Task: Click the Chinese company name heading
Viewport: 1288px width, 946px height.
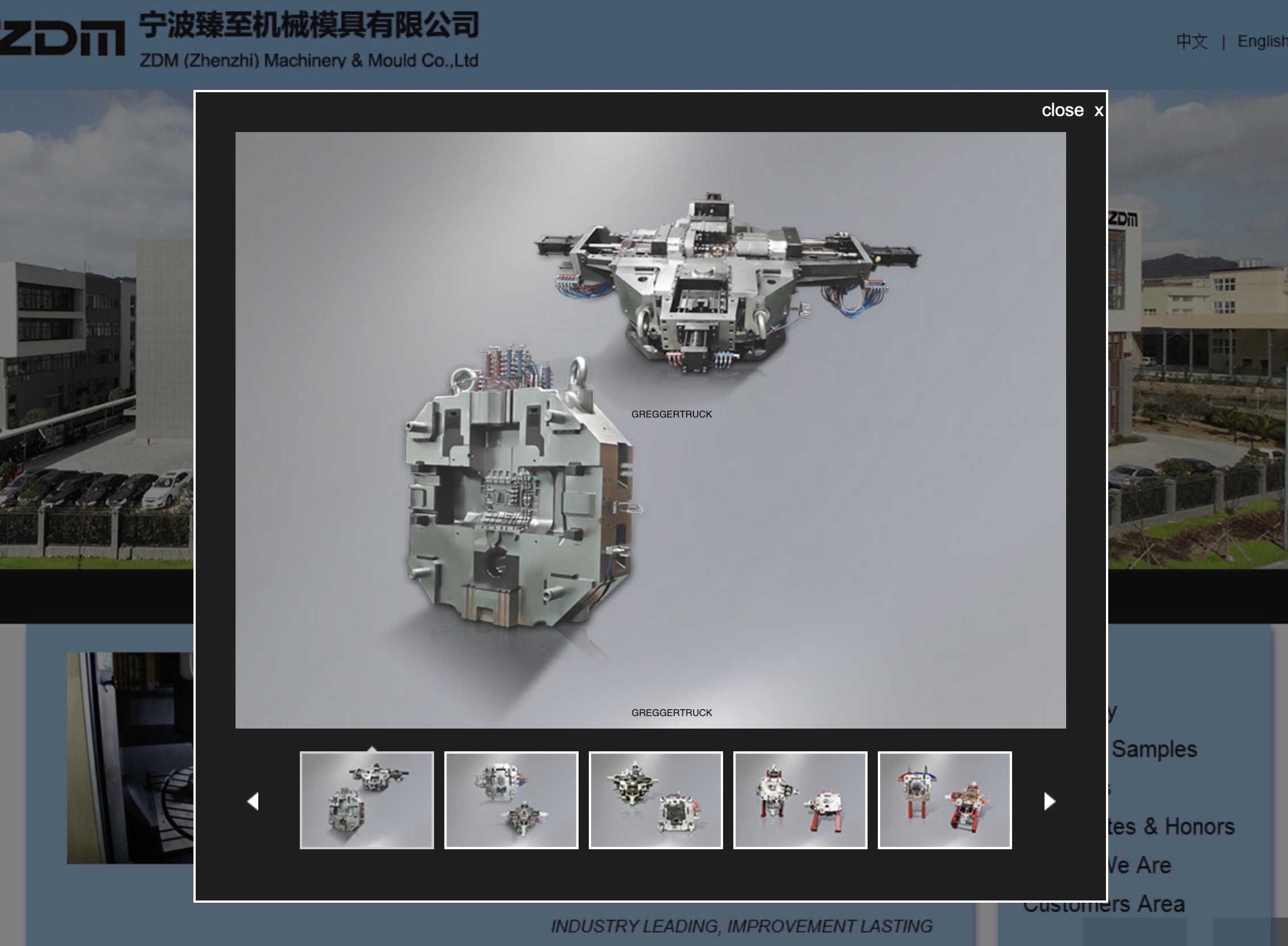Action: point(309,25)
